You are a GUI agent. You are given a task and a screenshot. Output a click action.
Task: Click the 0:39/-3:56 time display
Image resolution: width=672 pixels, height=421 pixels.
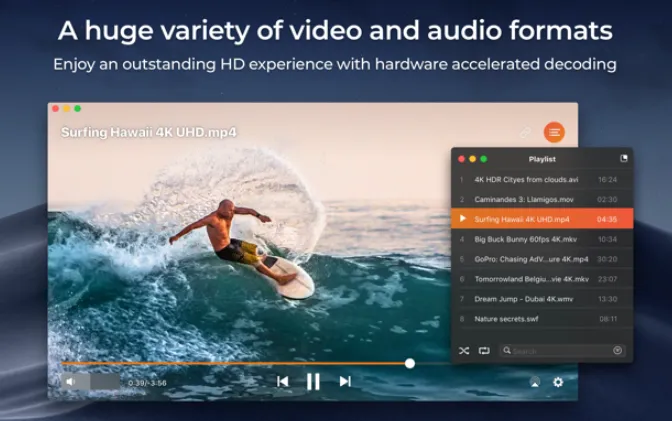click(147, 383)
